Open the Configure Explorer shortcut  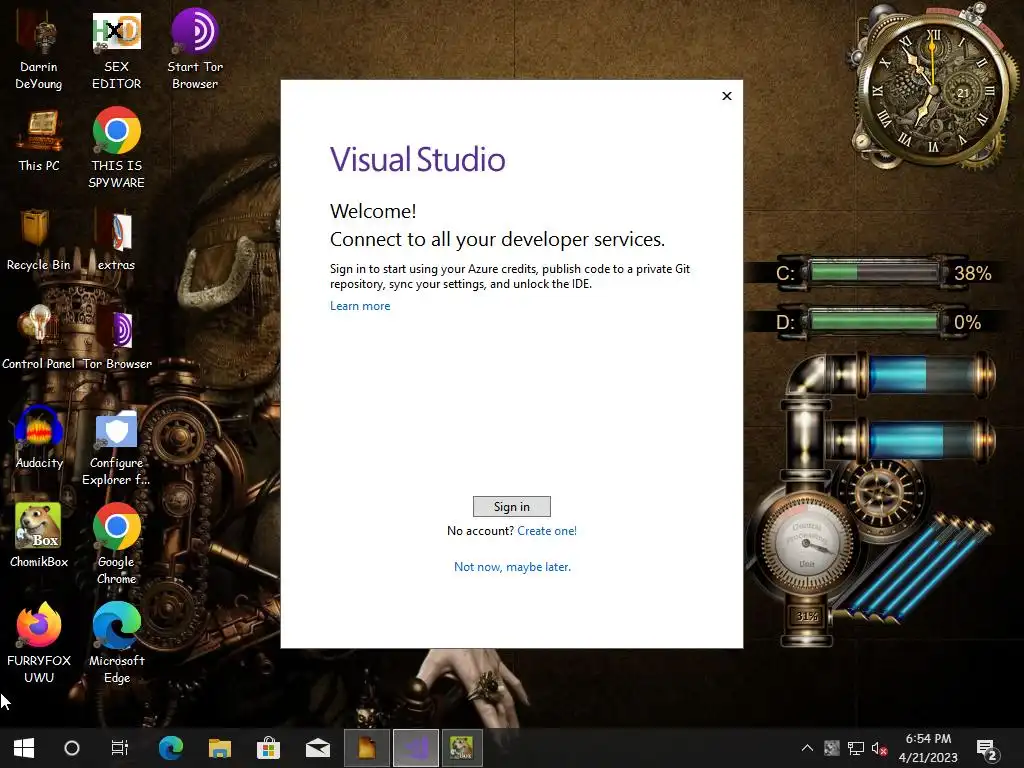116,449
